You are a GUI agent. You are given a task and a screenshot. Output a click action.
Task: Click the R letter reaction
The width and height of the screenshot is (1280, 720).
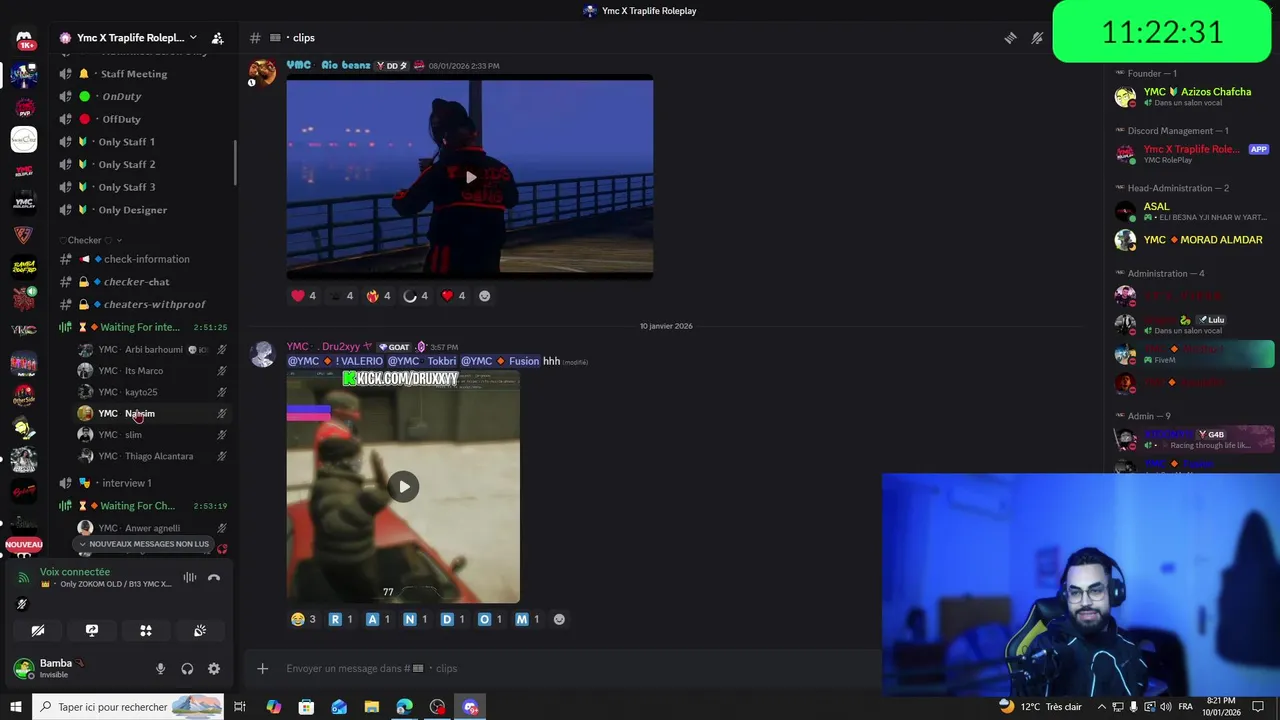click(x=341, y=619)
